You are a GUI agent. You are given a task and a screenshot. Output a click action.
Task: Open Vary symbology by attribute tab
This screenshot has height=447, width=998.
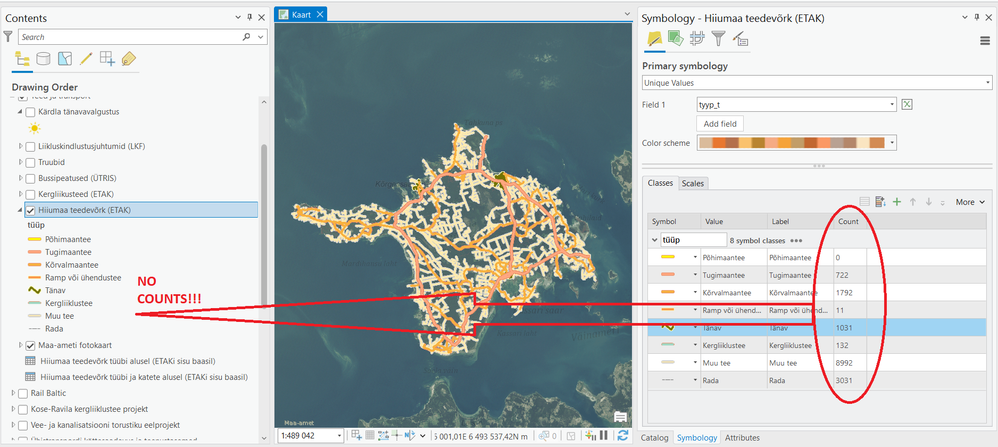[675, 39]
